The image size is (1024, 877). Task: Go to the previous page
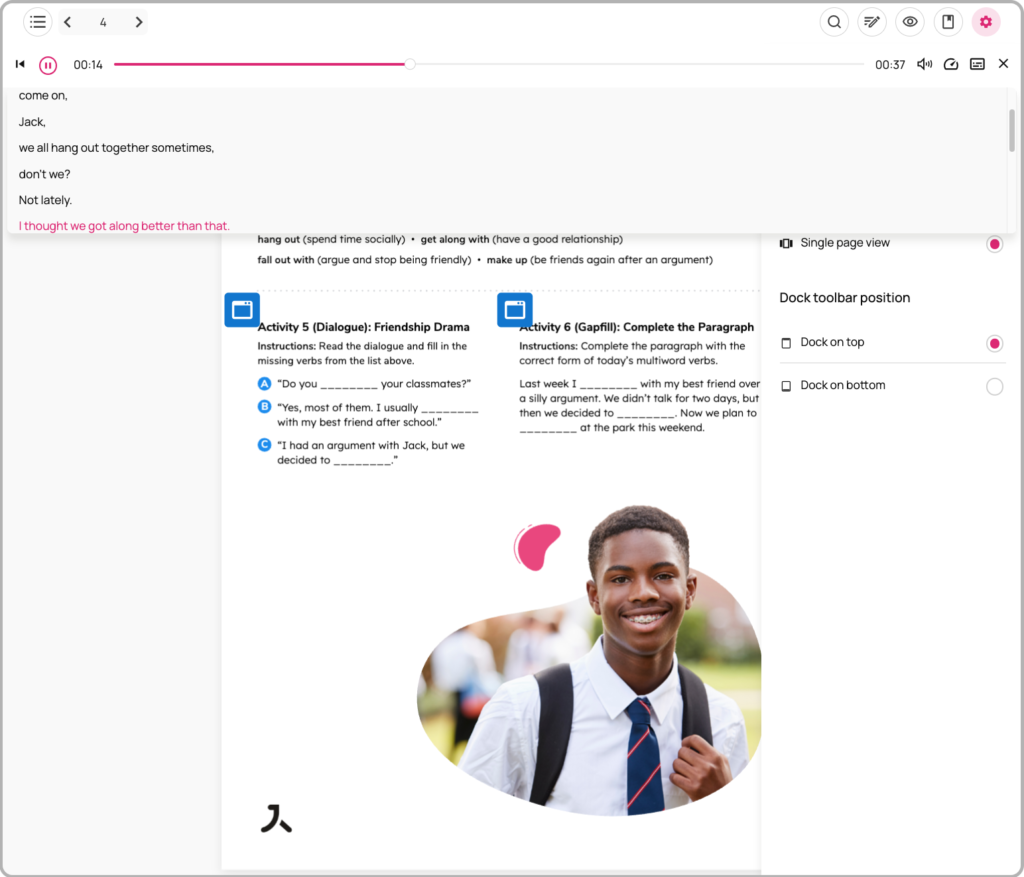click(x=67, y=22)
